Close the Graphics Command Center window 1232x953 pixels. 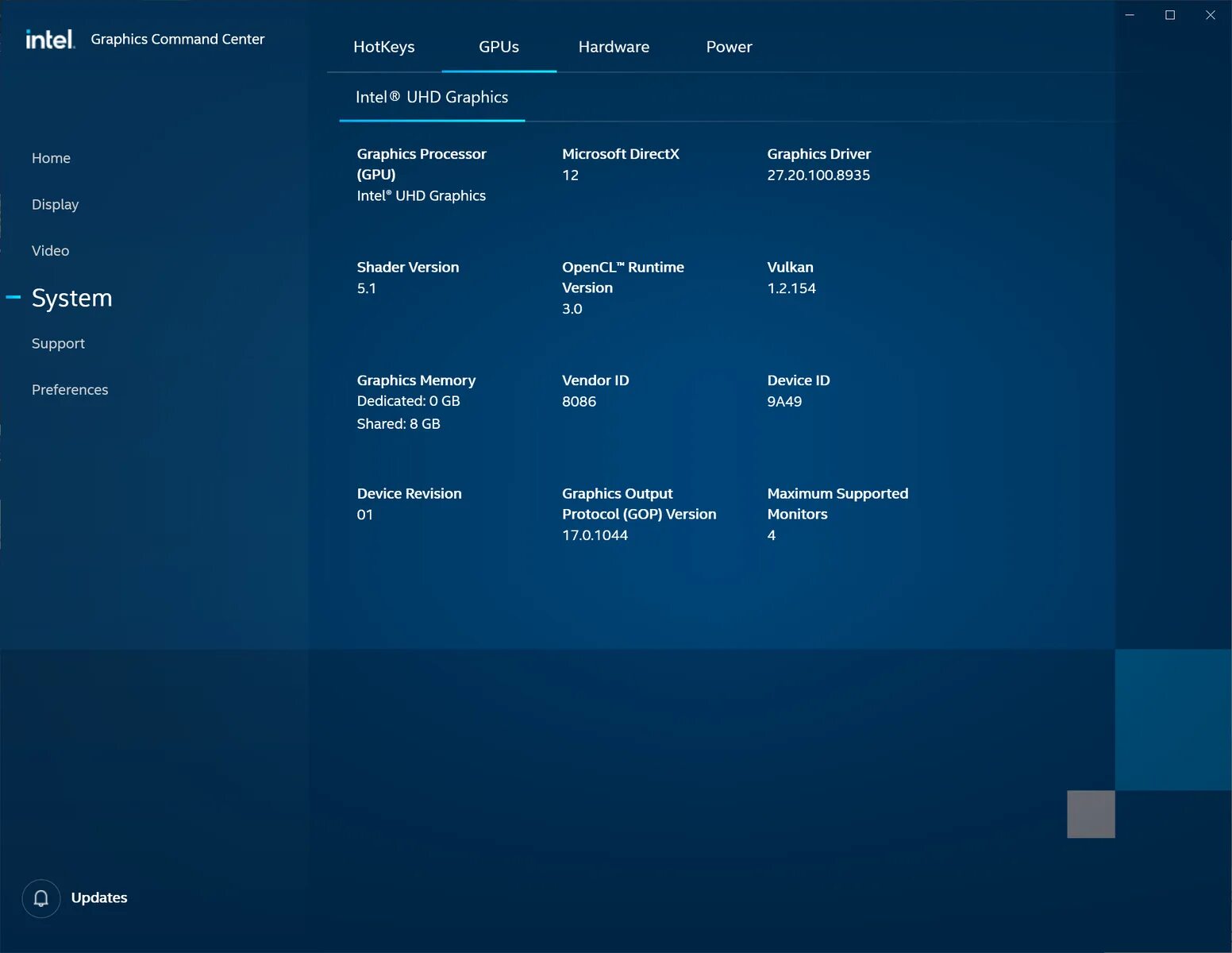[1211, 15]
